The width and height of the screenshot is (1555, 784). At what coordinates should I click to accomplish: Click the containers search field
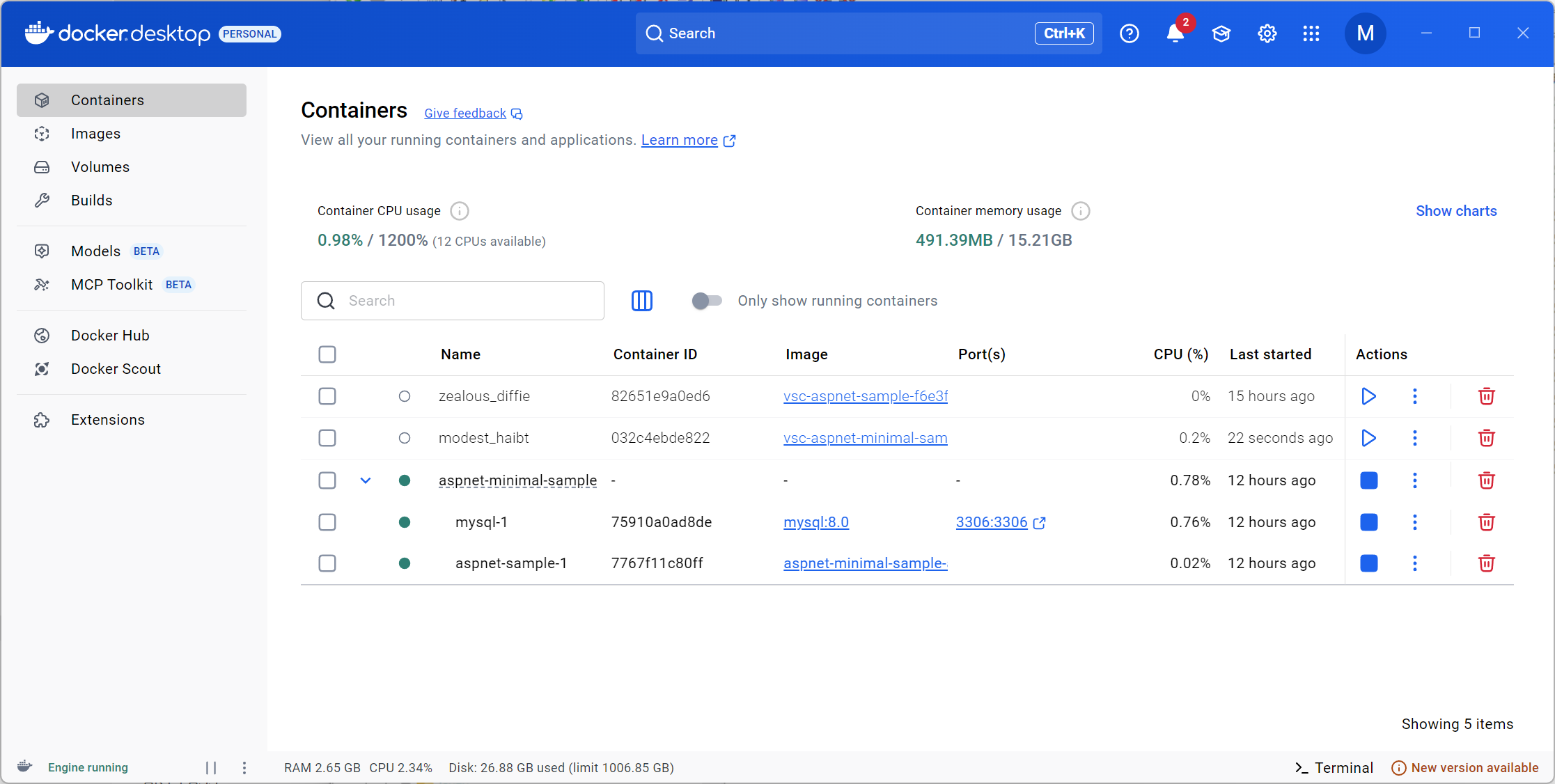(467, 301)
